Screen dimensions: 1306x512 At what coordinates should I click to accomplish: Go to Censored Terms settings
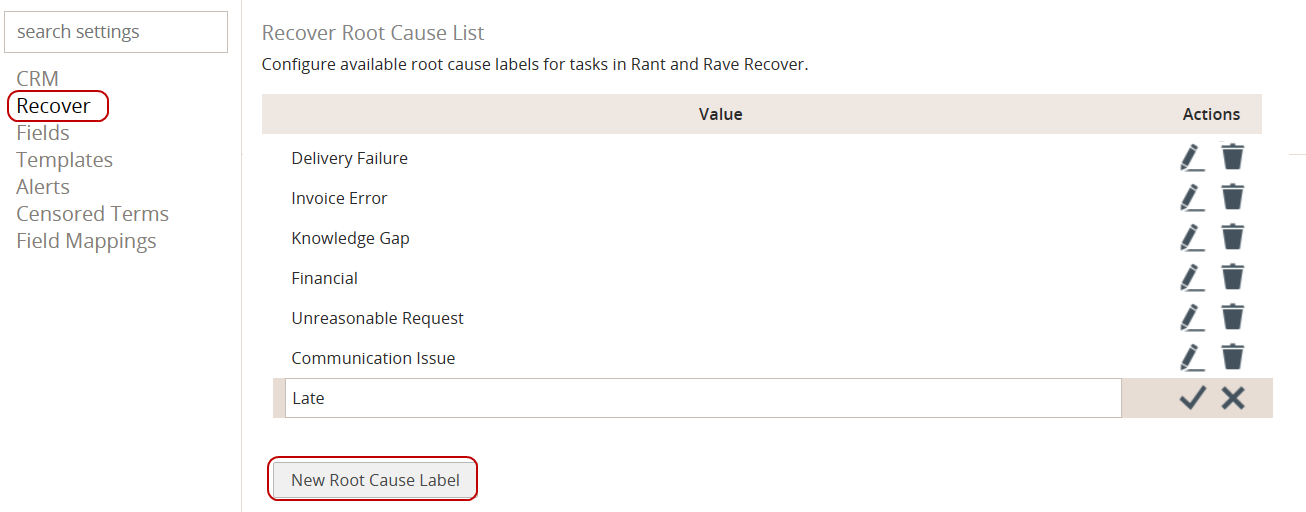(92, 214)
